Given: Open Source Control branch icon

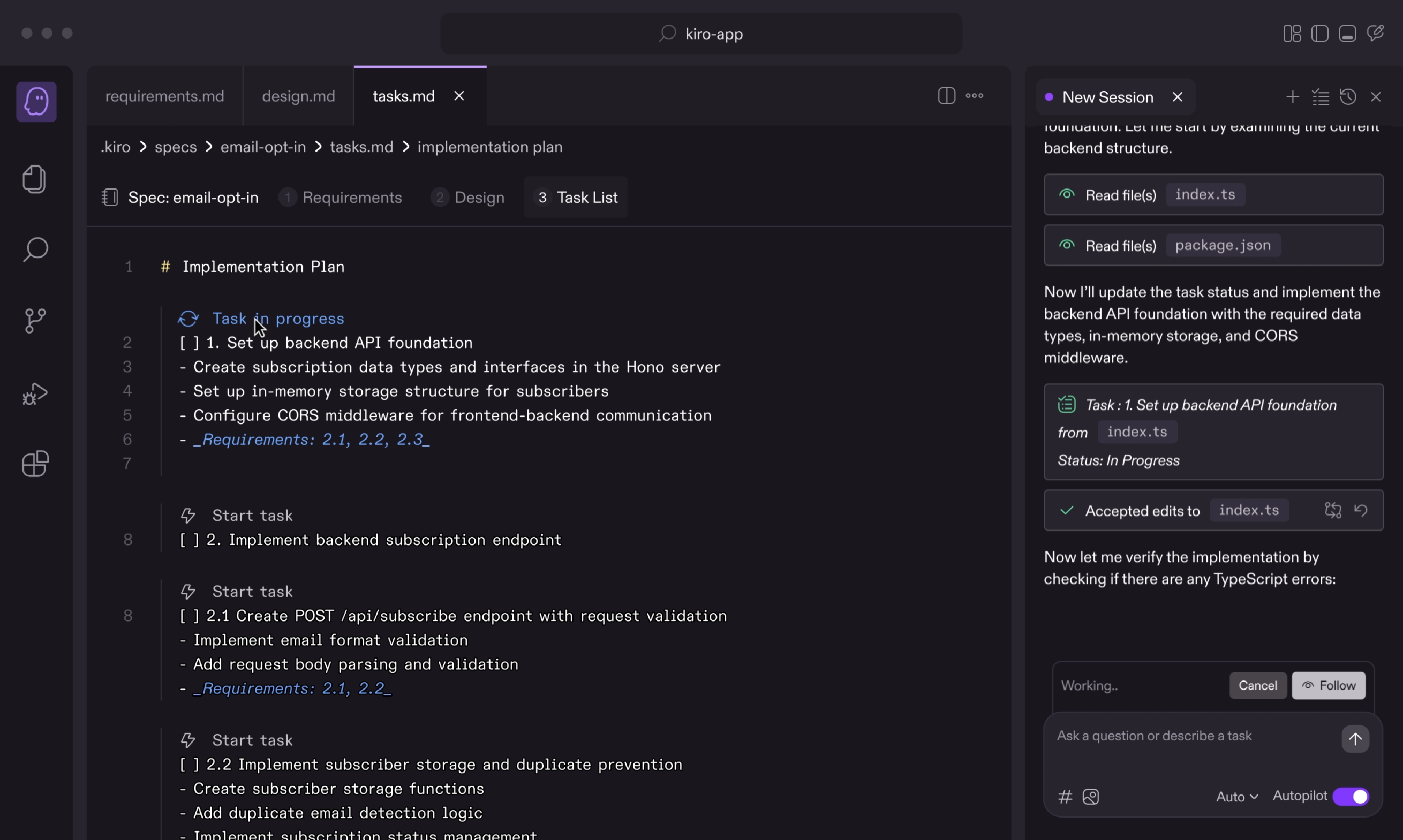Looking at the screenshot, I should (35, 321).
